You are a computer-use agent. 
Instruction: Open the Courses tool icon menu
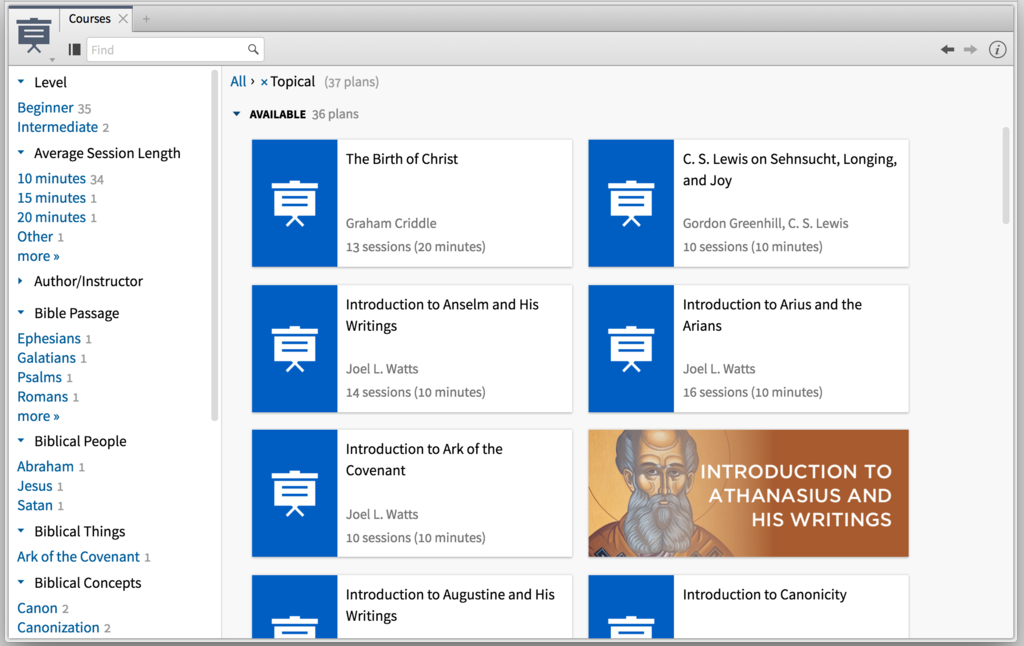click(34, 36)
